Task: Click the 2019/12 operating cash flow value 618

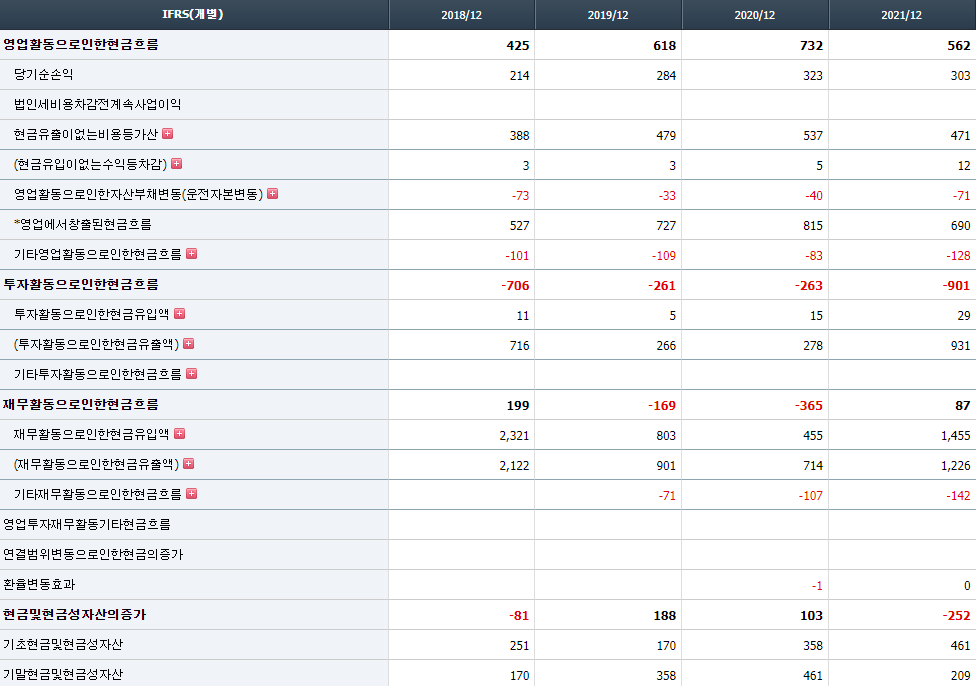Action: click(664, 46)
